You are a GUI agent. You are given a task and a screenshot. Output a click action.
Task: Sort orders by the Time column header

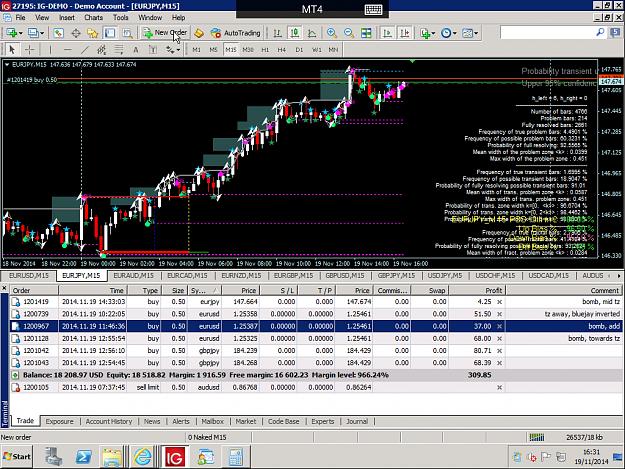(93, 290)
